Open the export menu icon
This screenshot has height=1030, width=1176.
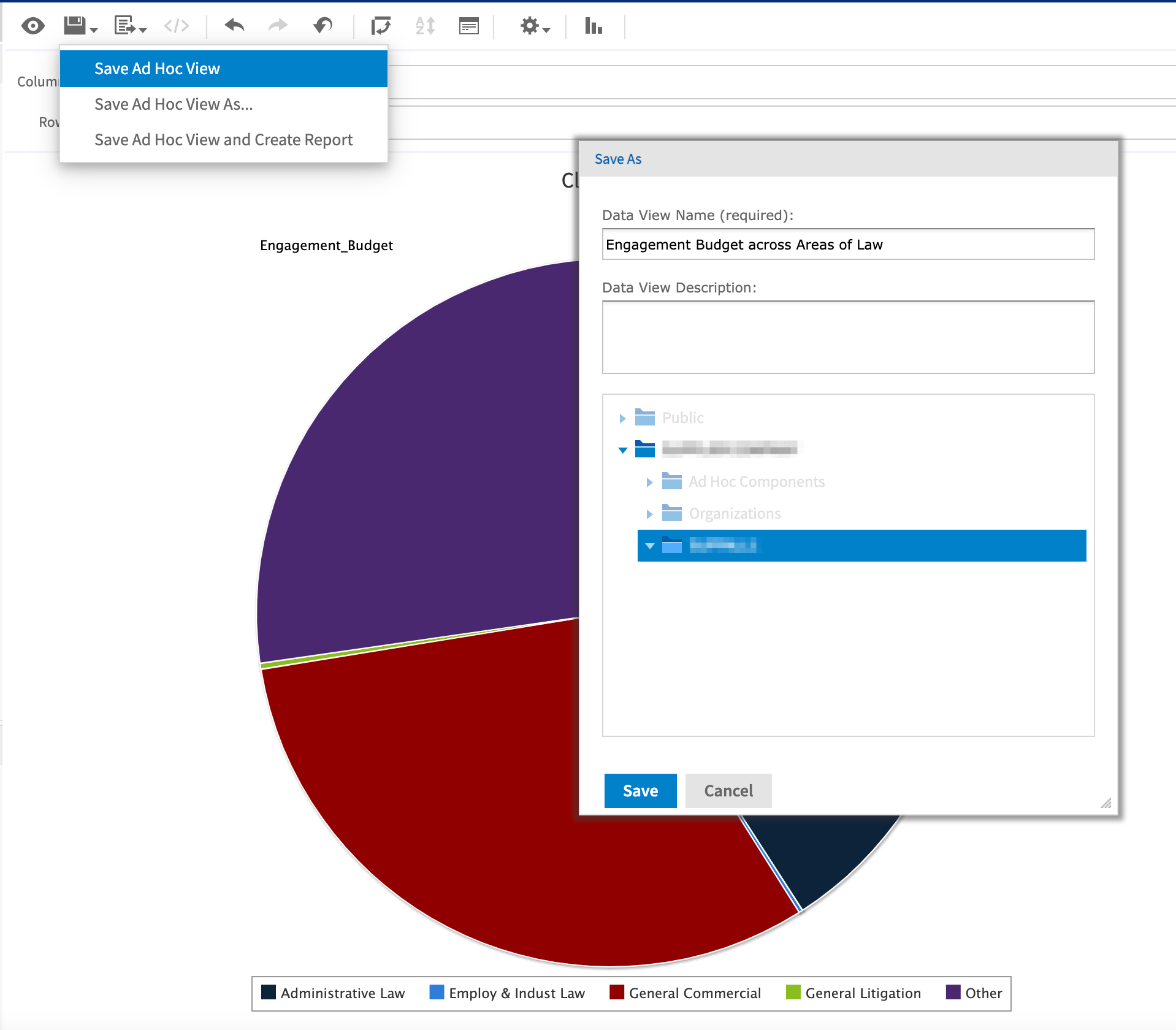[x=130, y=26]
